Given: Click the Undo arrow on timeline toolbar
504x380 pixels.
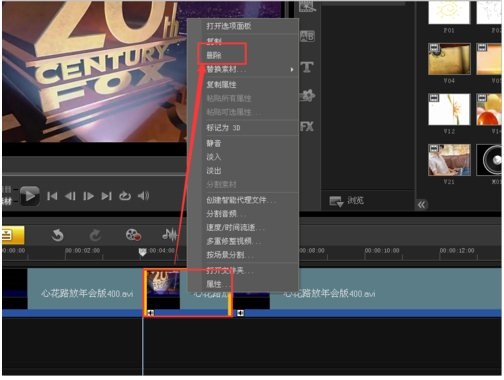Looking at the screenshot, I should [57, 235].
